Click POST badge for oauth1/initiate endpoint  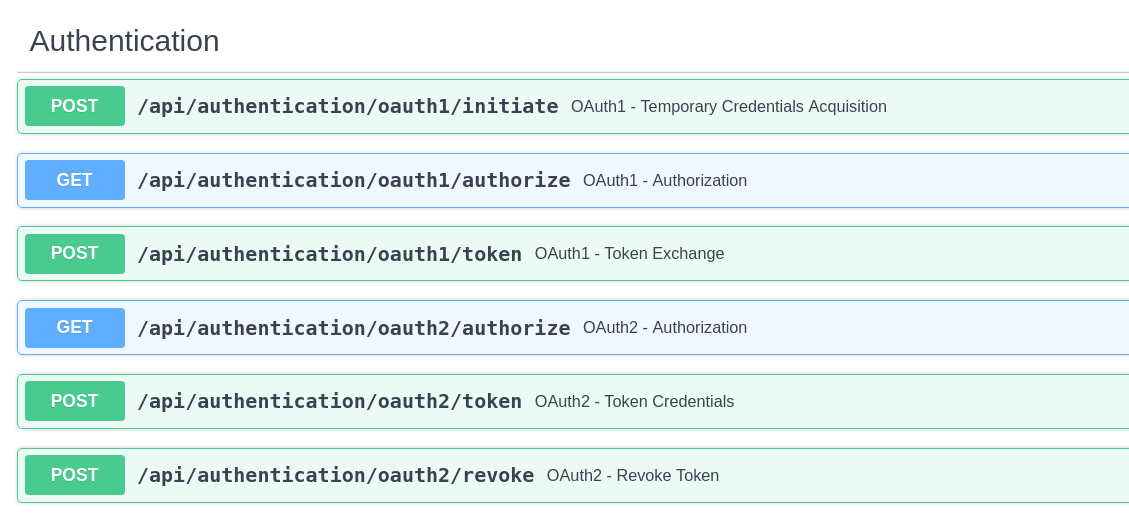[x=75, y=106]
